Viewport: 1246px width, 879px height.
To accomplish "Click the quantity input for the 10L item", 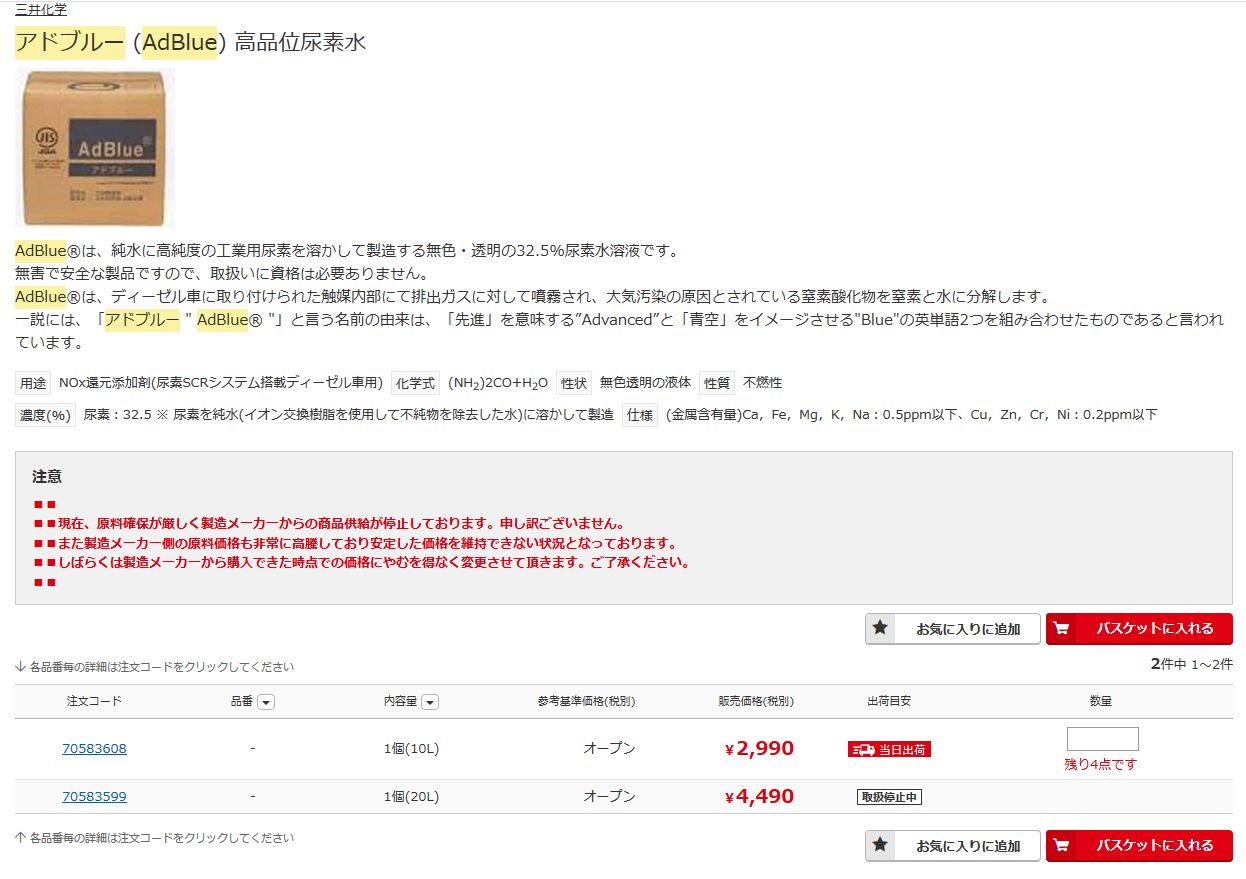I will pyautogui.click(x=1102, y=739).
